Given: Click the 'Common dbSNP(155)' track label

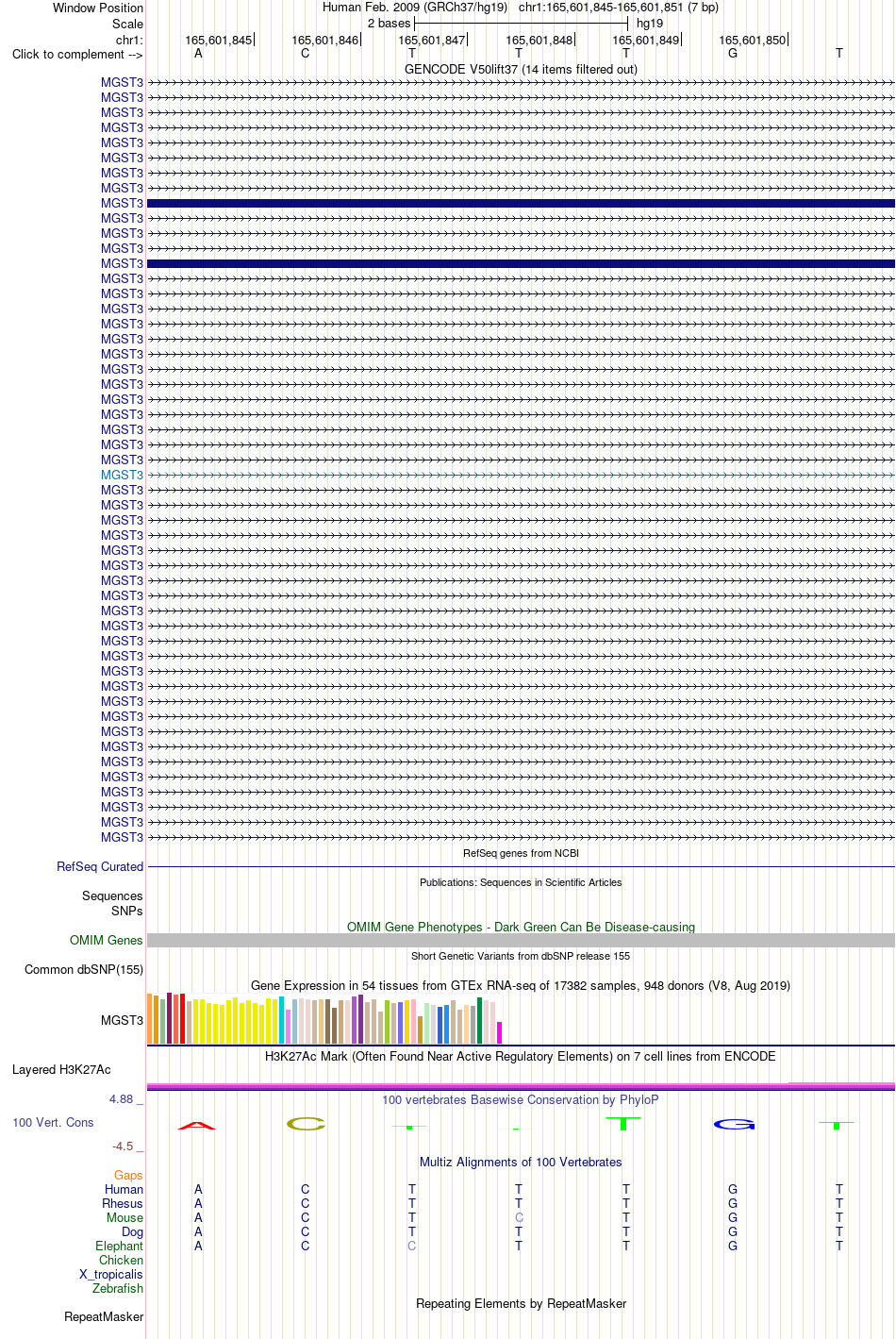Looking at the screenshot, I should point(84,969).
